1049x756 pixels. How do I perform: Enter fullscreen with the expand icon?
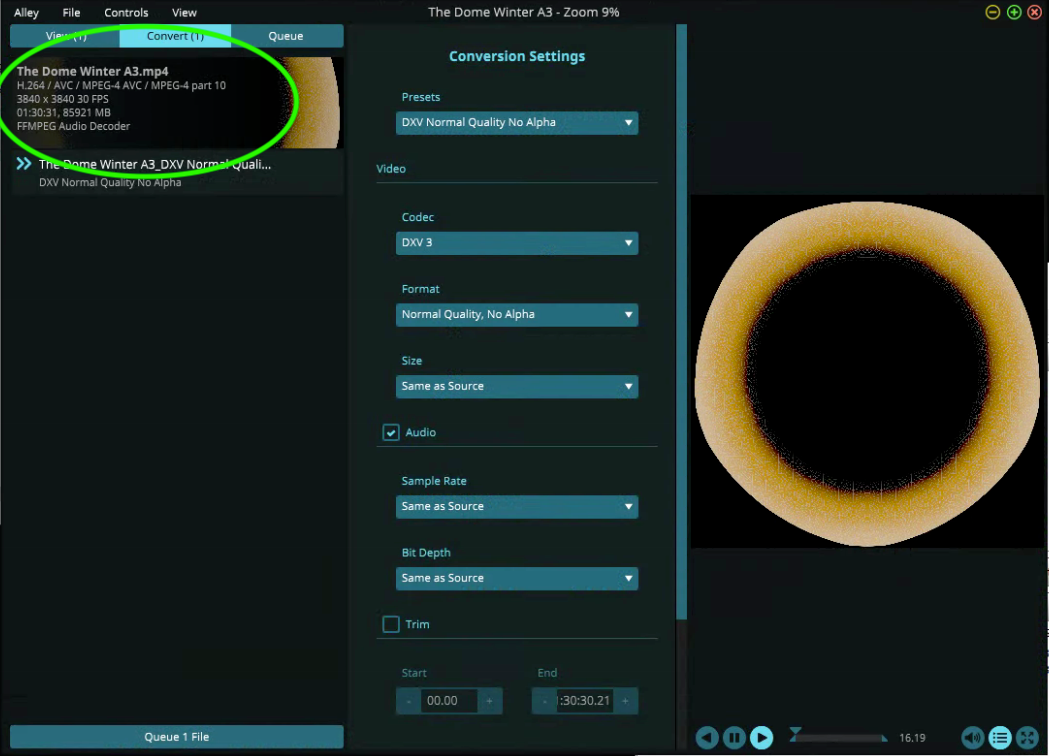[x=1026, y=738]
